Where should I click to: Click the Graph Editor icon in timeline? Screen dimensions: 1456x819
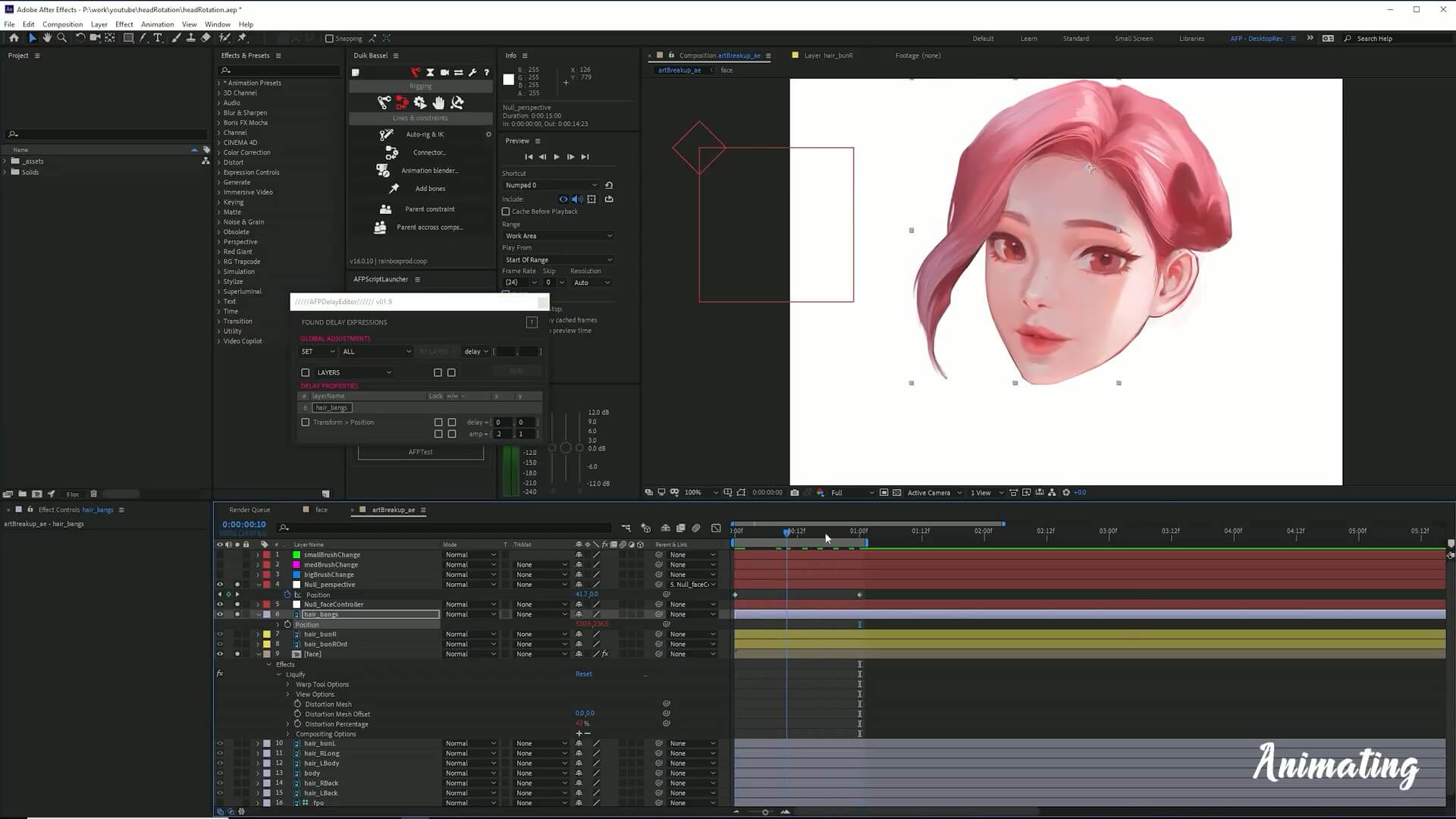[716, 528]
